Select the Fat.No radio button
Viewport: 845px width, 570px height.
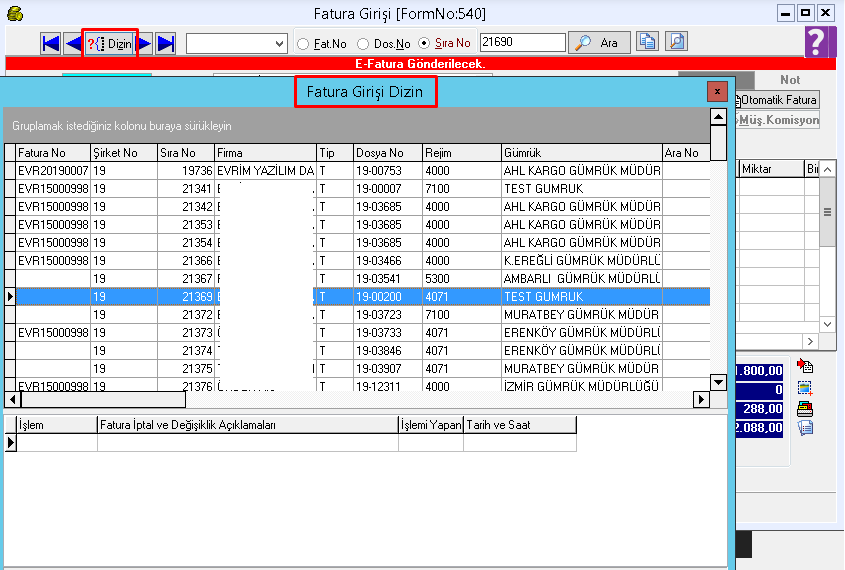coord(303,44)
